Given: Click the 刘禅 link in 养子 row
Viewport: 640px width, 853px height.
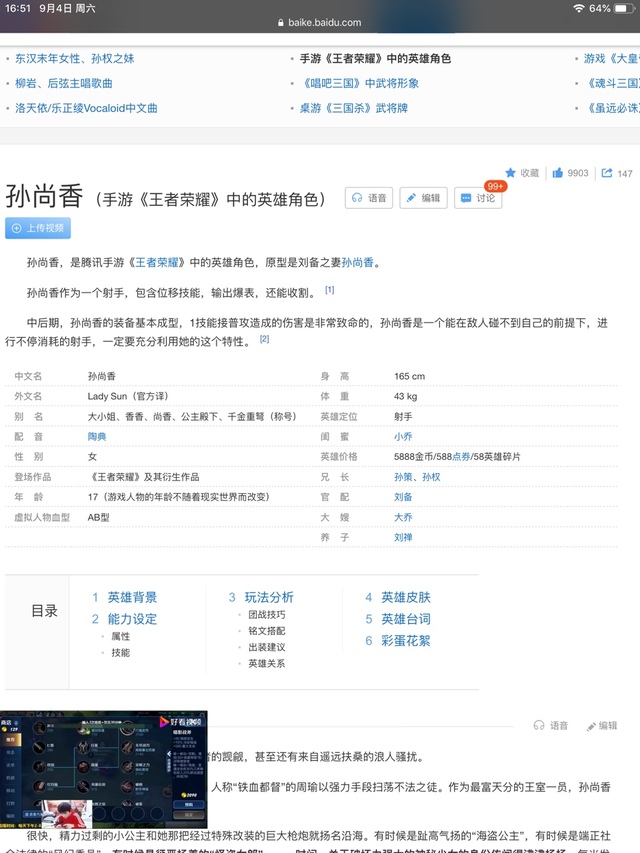Looking at the screenshot, I should point(403,537).
